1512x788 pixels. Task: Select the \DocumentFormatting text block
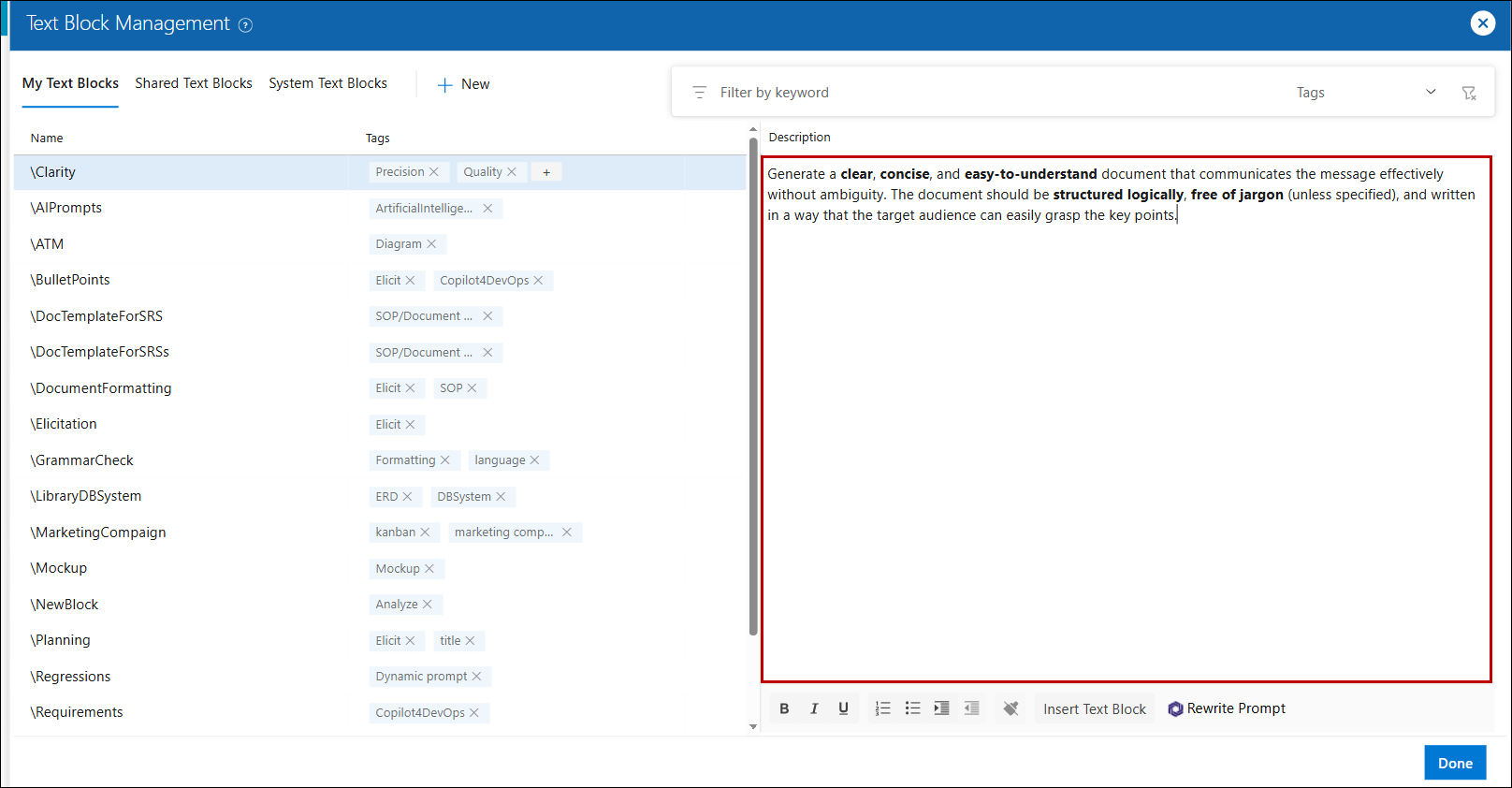[101, 388]
